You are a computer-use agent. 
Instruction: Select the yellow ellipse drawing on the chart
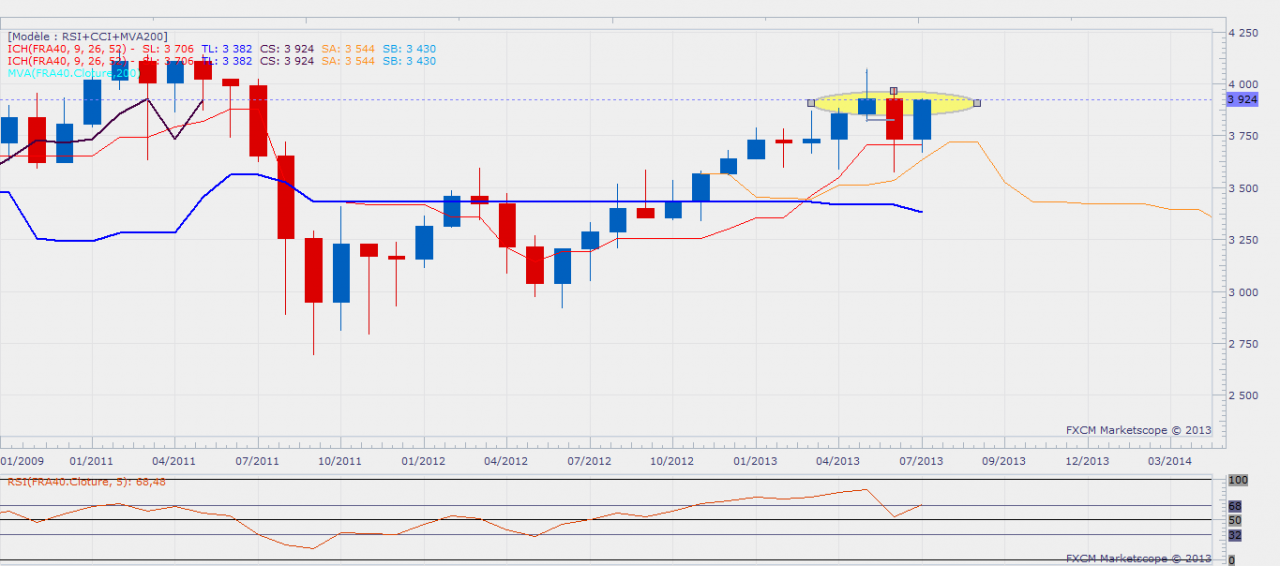(x=893, y=102)
